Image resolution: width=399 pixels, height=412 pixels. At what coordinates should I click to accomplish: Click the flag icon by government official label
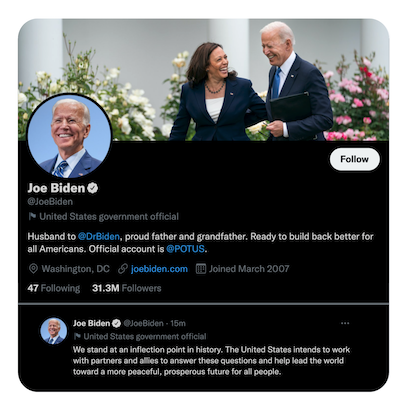[x=32, y=216]
